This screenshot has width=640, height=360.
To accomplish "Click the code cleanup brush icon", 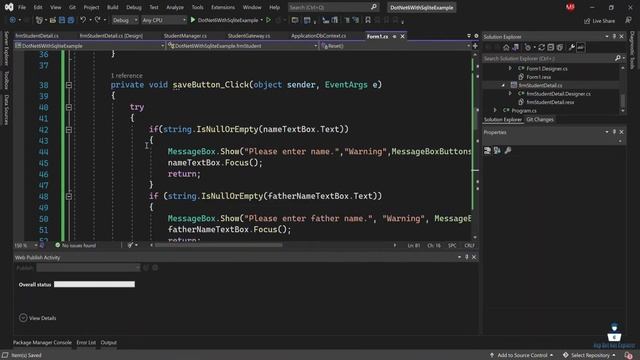I will 130,245.
